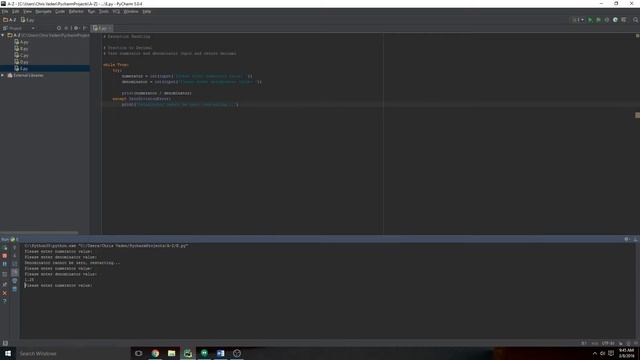Screen dimensions: 640x360
Task: Stop the running process red button
Action: 4,256
